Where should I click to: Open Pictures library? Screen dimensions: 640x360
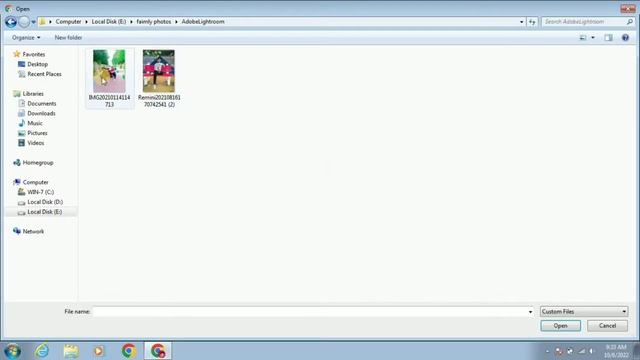point(37,133)
